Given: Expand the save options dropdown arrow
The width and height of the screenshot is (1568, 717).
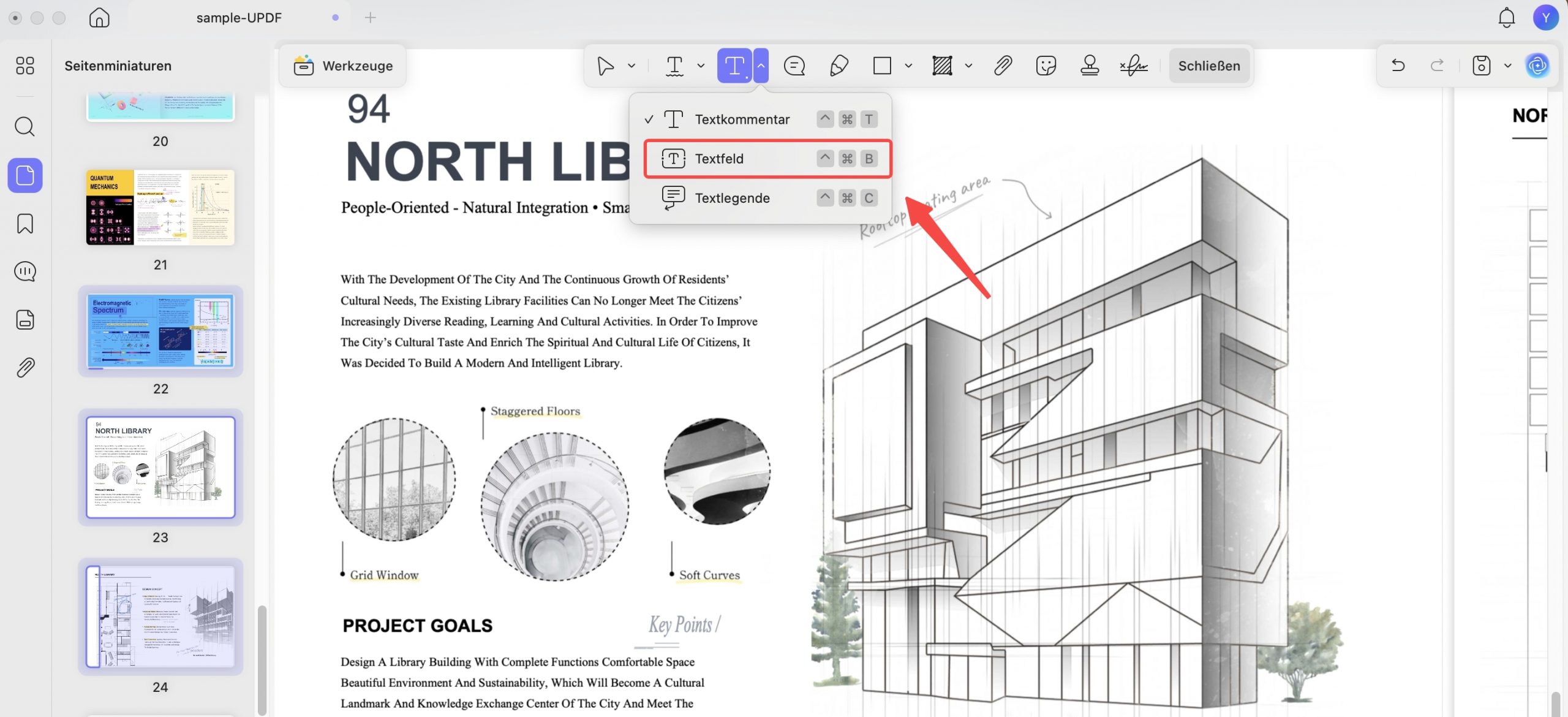Looking at the screenshot, I should pos(1507,66).
